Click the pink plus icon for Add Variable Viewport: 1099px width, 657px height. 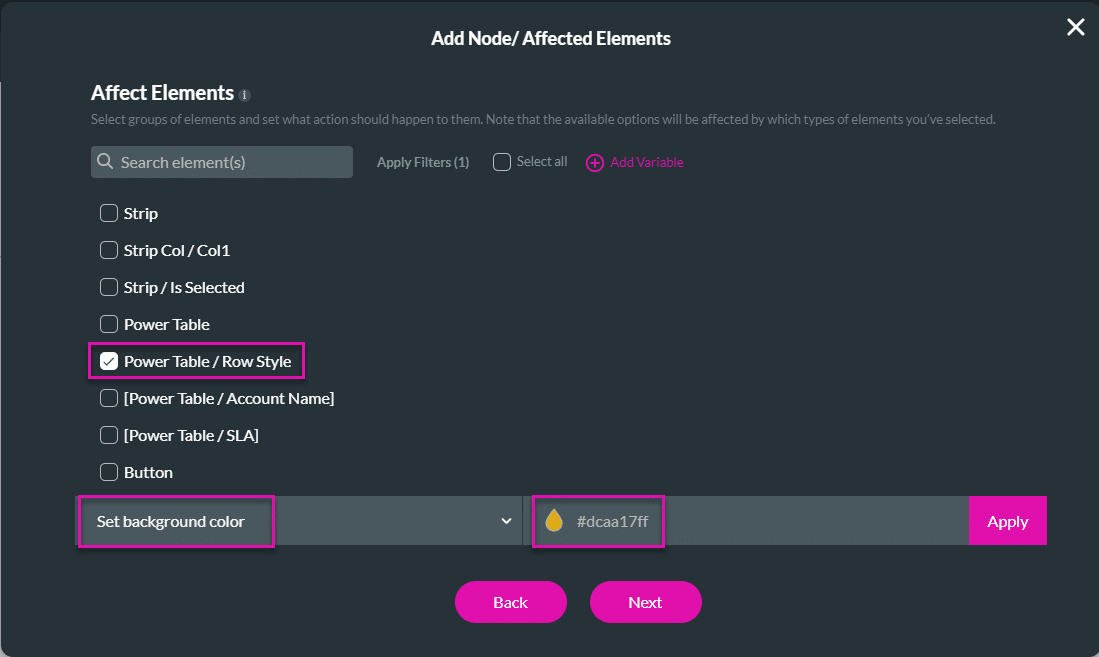coord(595,161)
